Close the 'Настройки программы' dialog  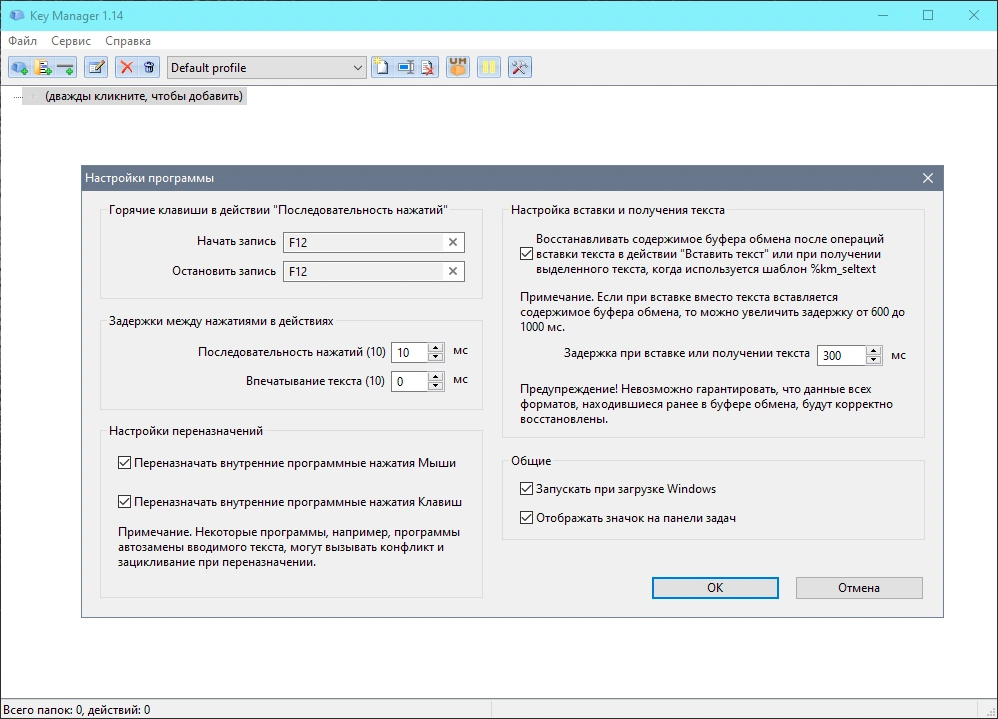coord(928,178)
